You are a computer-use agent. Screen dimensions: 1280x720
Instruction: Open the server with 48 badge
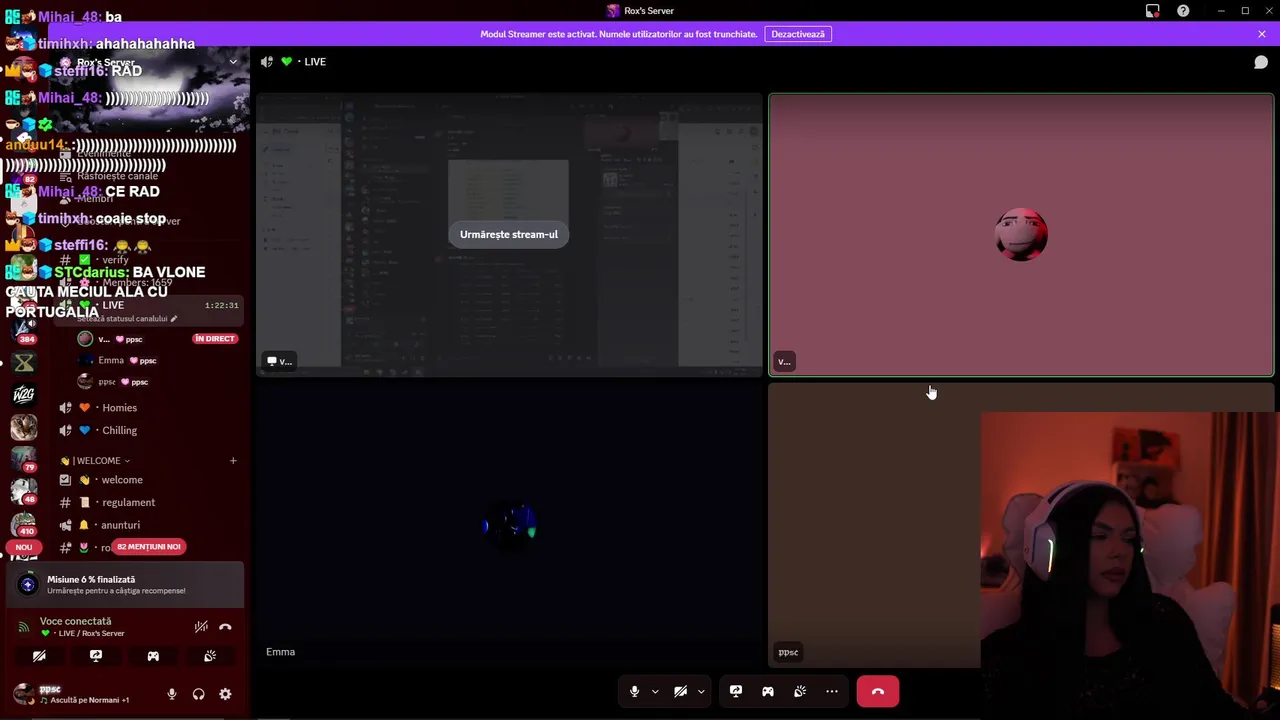24,491
